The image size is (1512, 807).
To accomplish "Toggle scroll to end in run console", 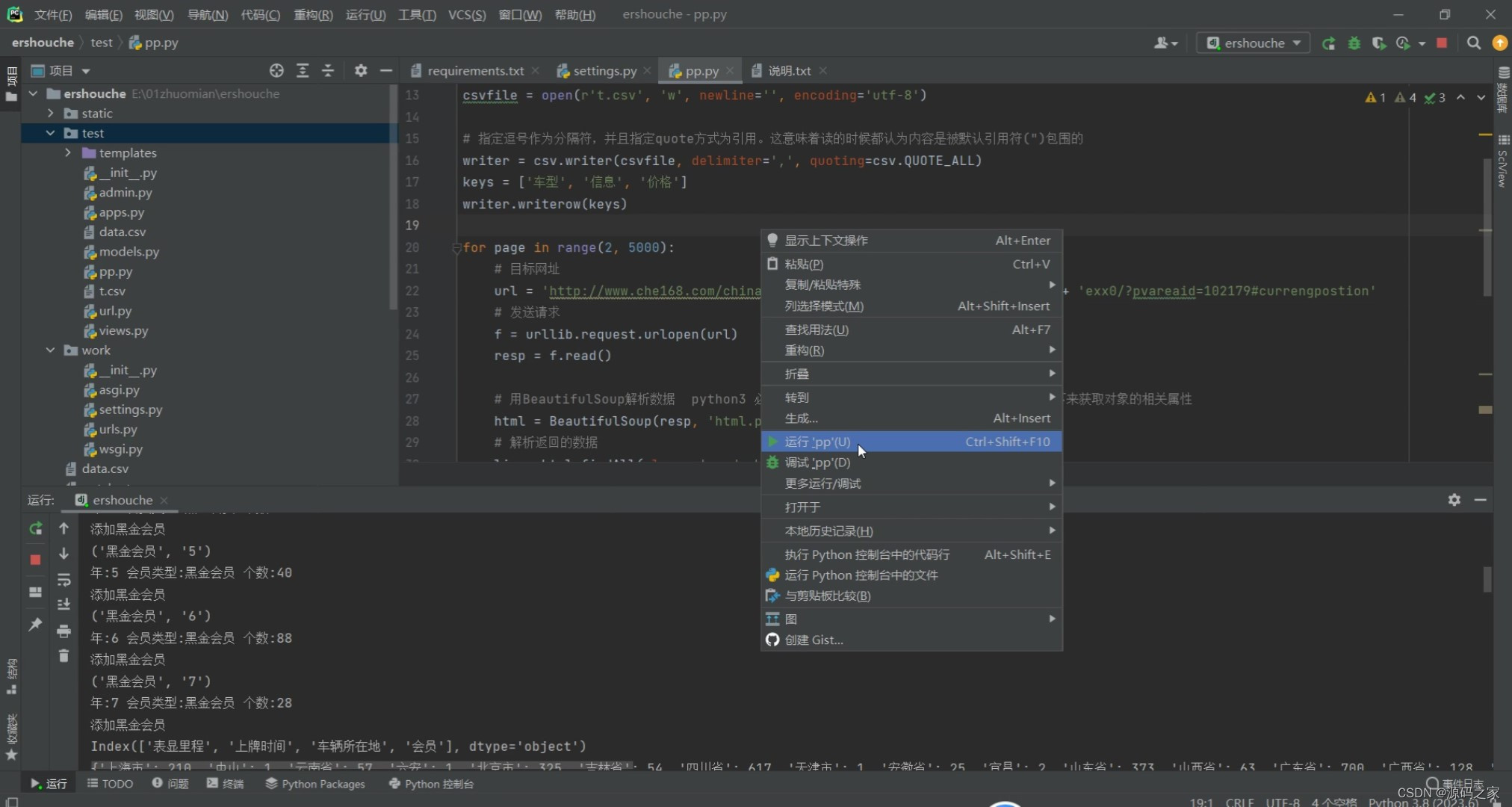I will point(63,604).
